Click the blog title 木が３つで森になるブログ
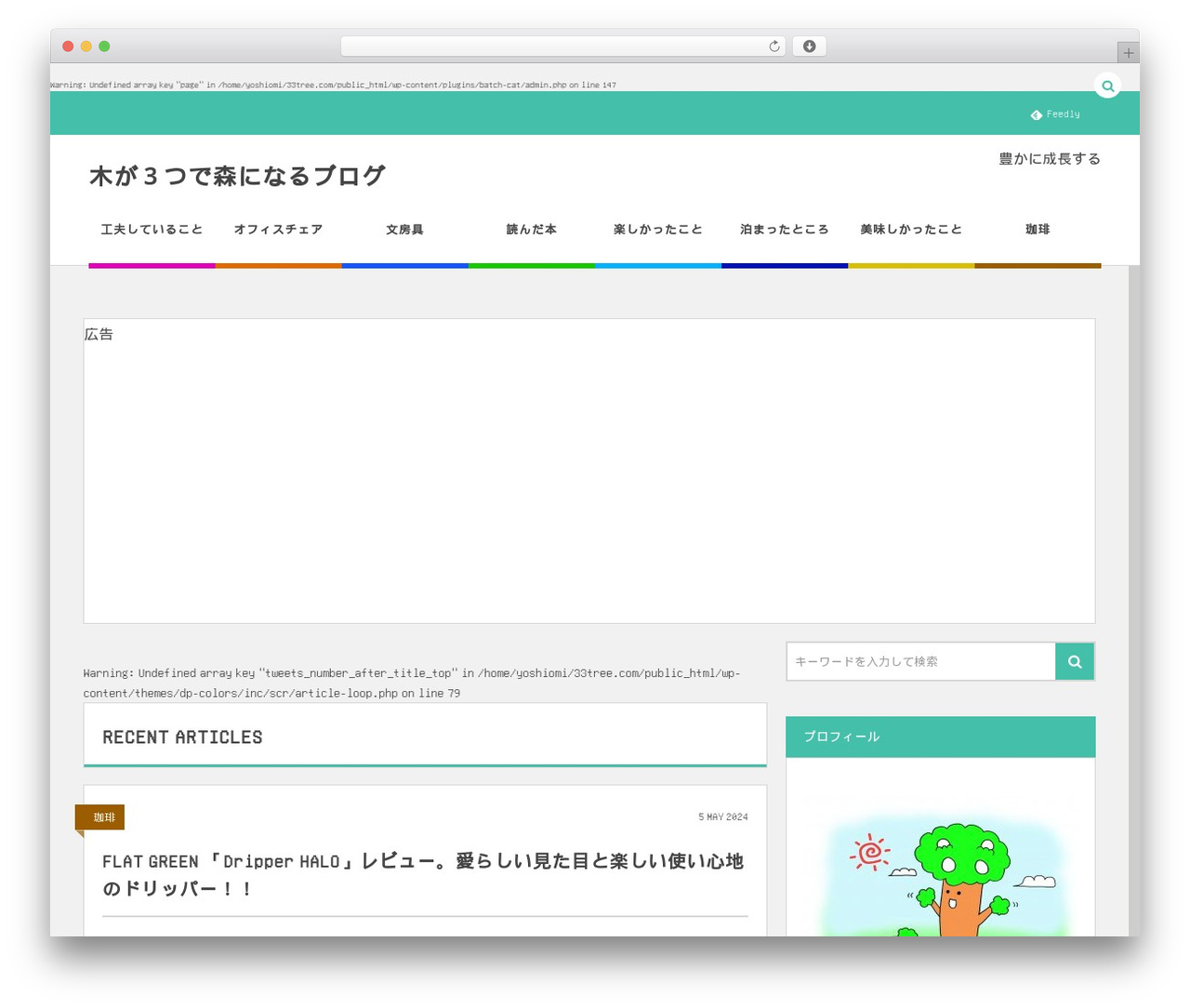Viewport: 1190px width, 1008px height. click(x=237, y=176)
